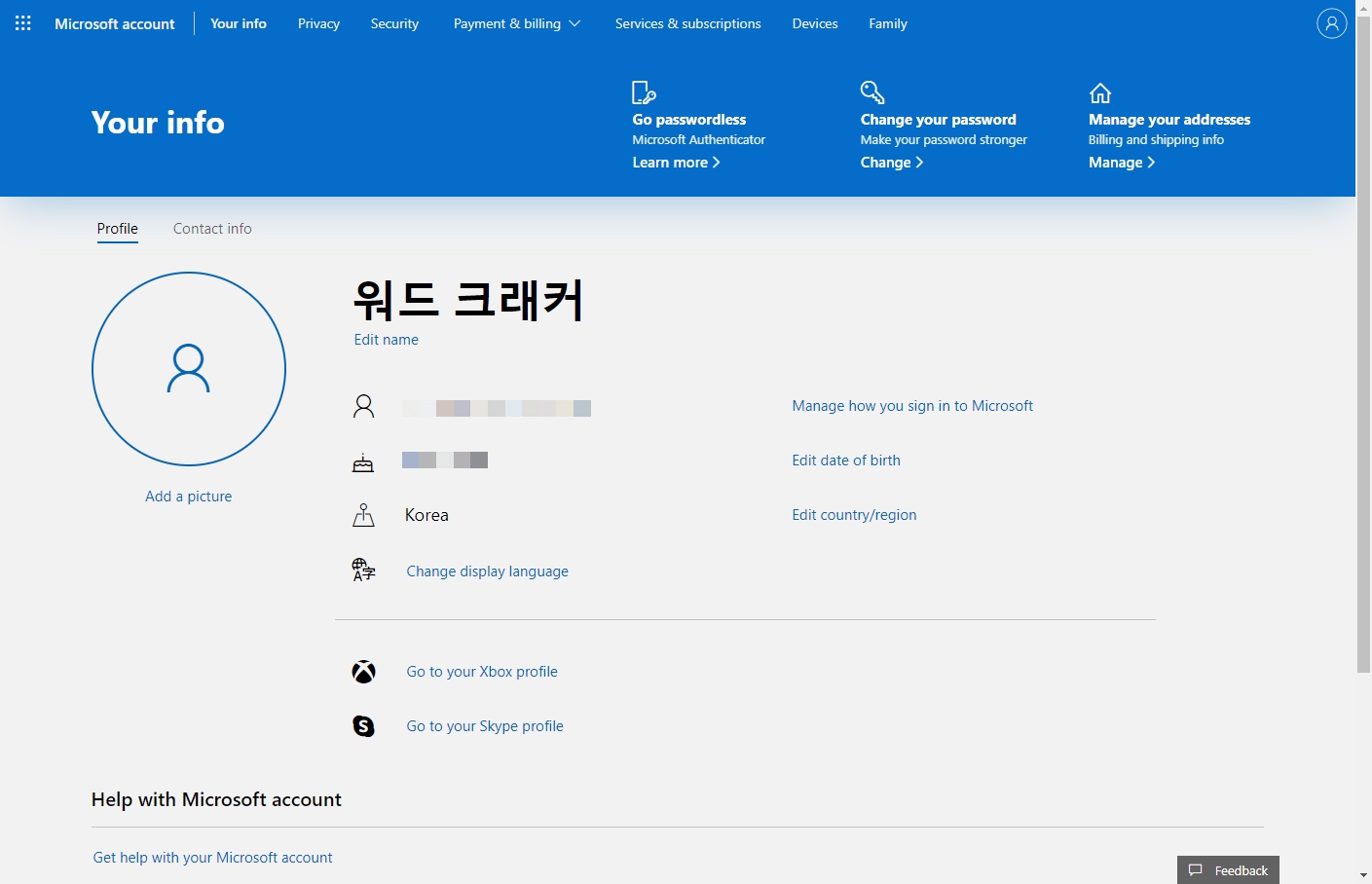This screenshot has width=1372, height=884.
Task: Open the Manage chevron for addresses
Action: (x=1121, y=162)
